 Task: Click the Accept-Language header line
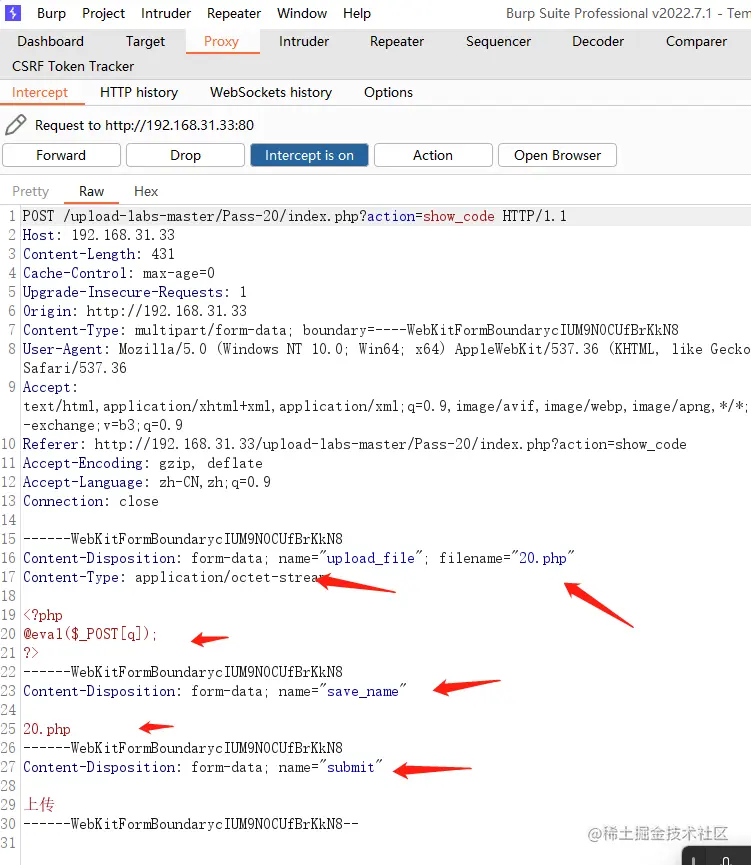147,482
